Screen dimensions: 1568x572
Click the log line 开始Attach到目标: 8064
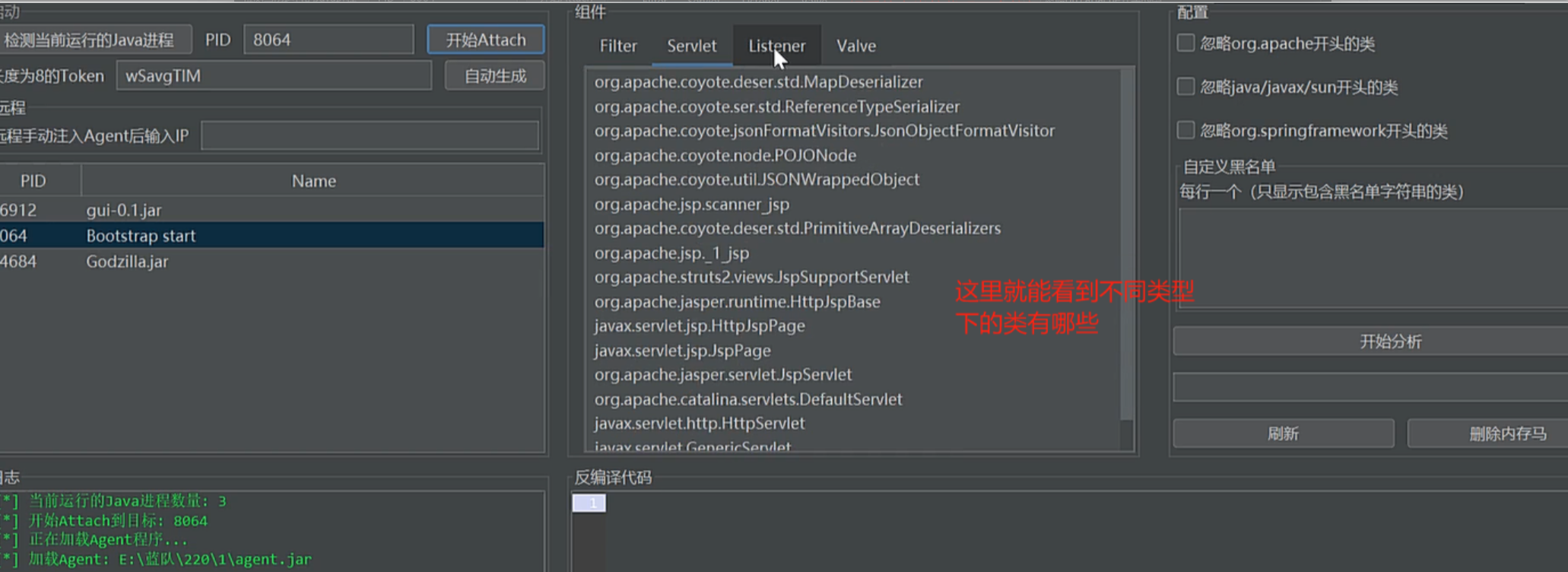tap(118, 520)
